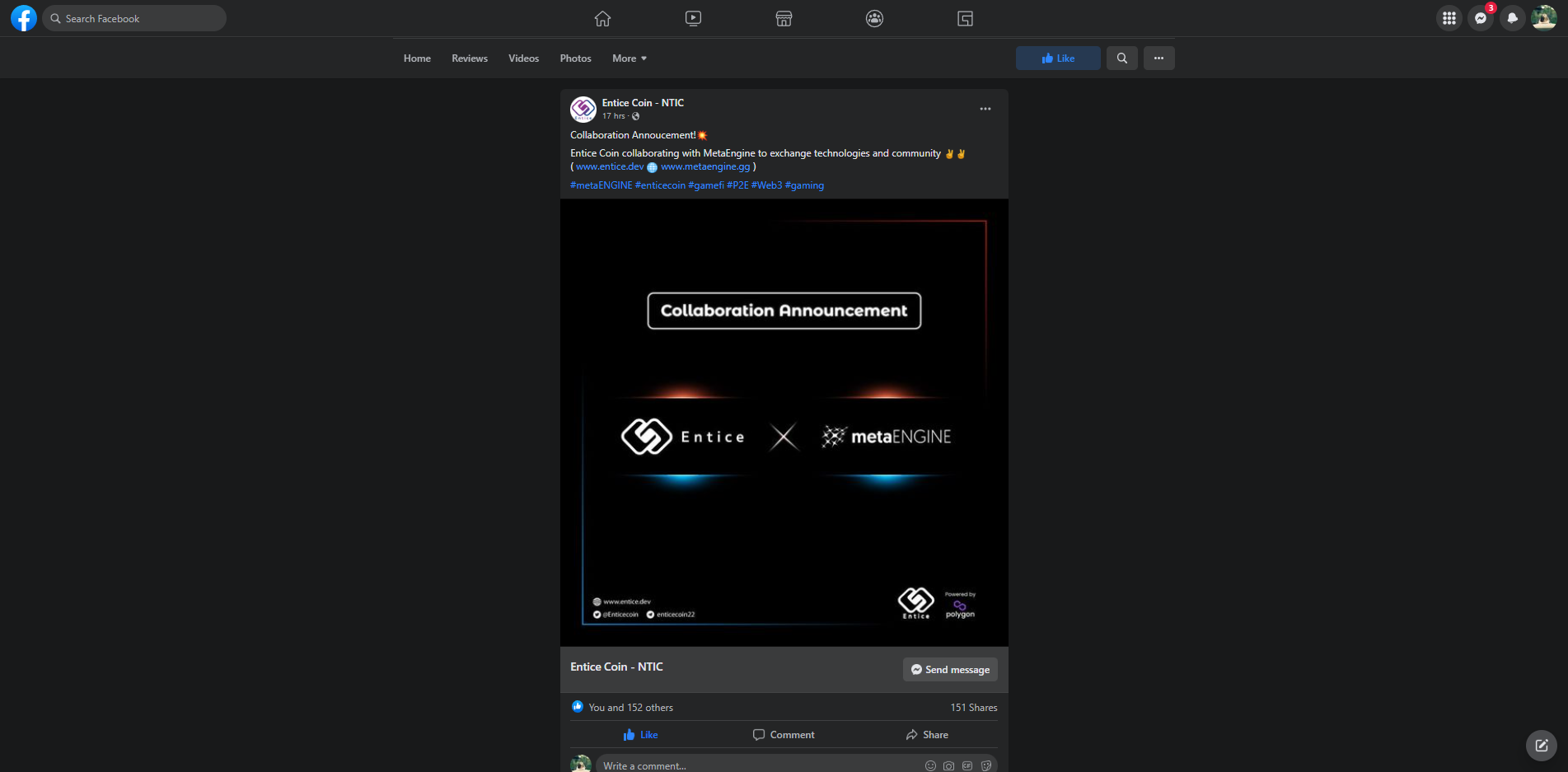This screenshot has height=772, width=1568.
Task: Click the Facebook logo icon
Action: click(x=24, y=18)
